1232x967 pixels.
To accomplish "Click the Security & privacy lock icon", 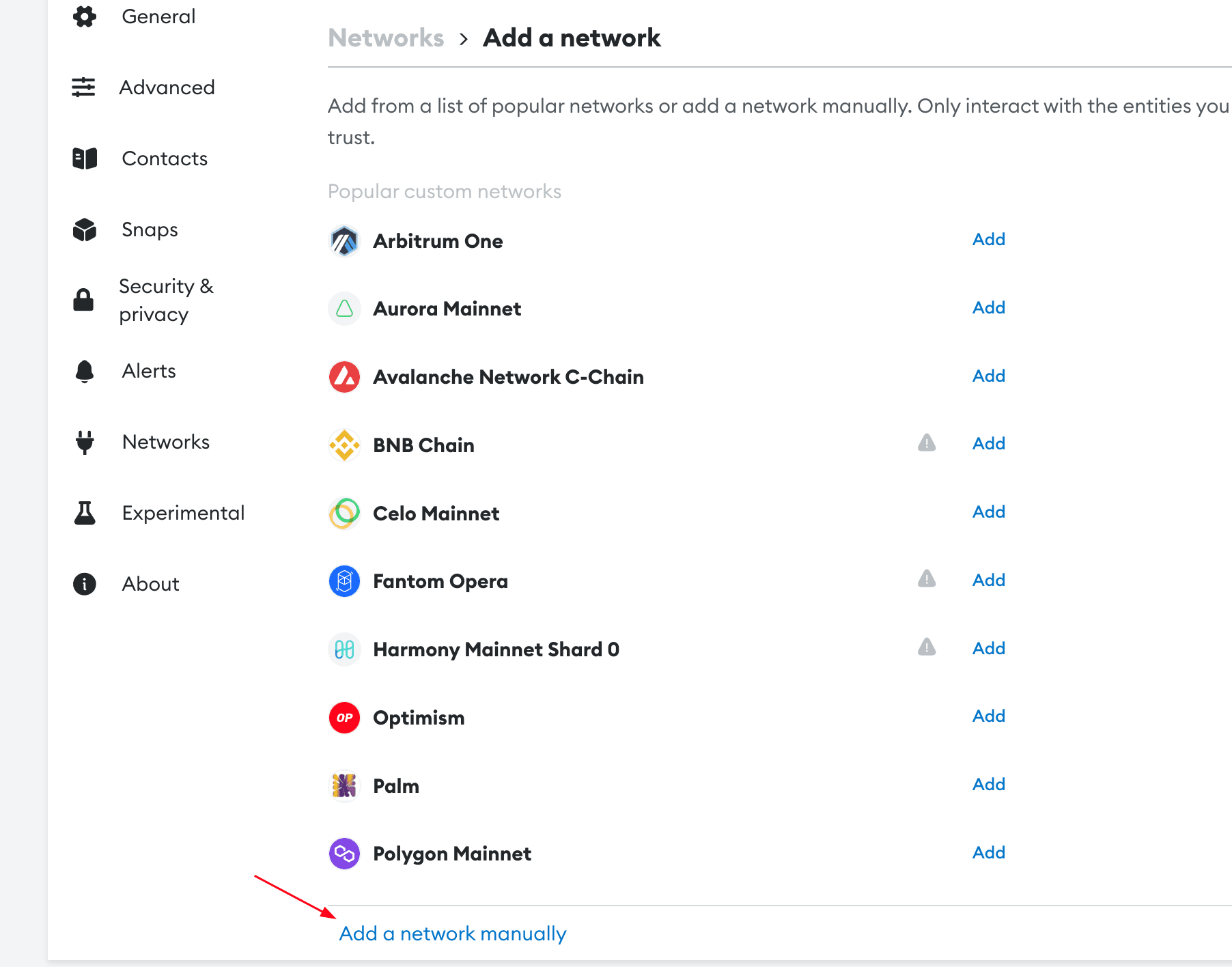I will (83, 300).
